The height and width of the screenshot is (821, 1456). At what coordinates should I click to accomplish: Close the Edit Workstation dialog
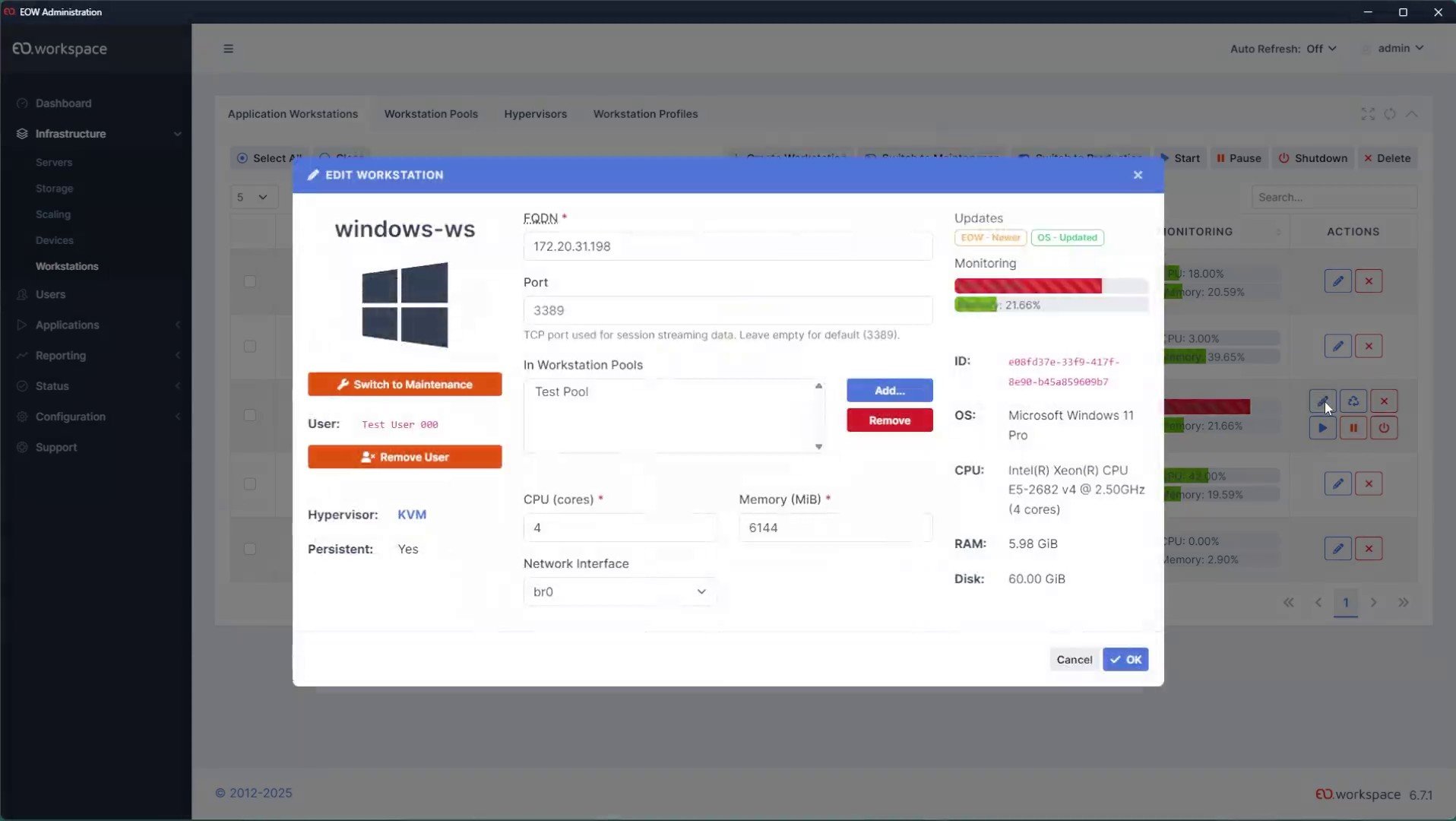click(1138, 175)
